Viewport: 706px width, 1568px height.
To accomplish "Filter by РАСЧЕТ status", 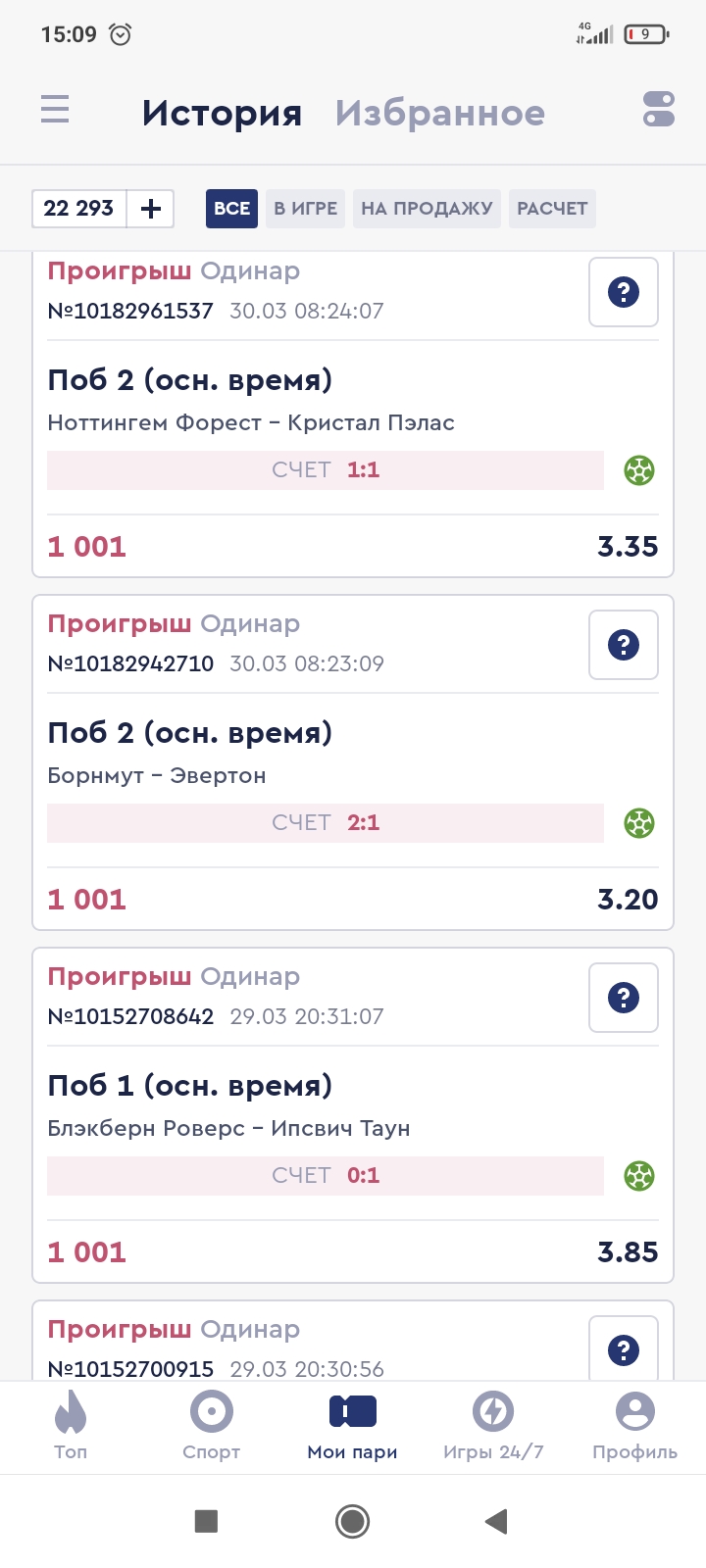I will click(x=552, y=209).
